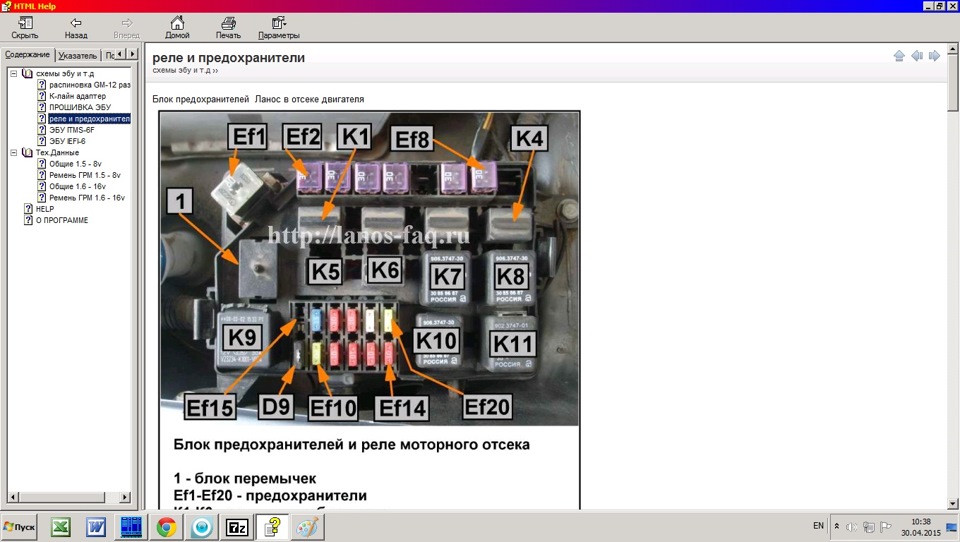
Task: Open the 'Общие 1.6 - 16v' topic
Action: point(77,186)
